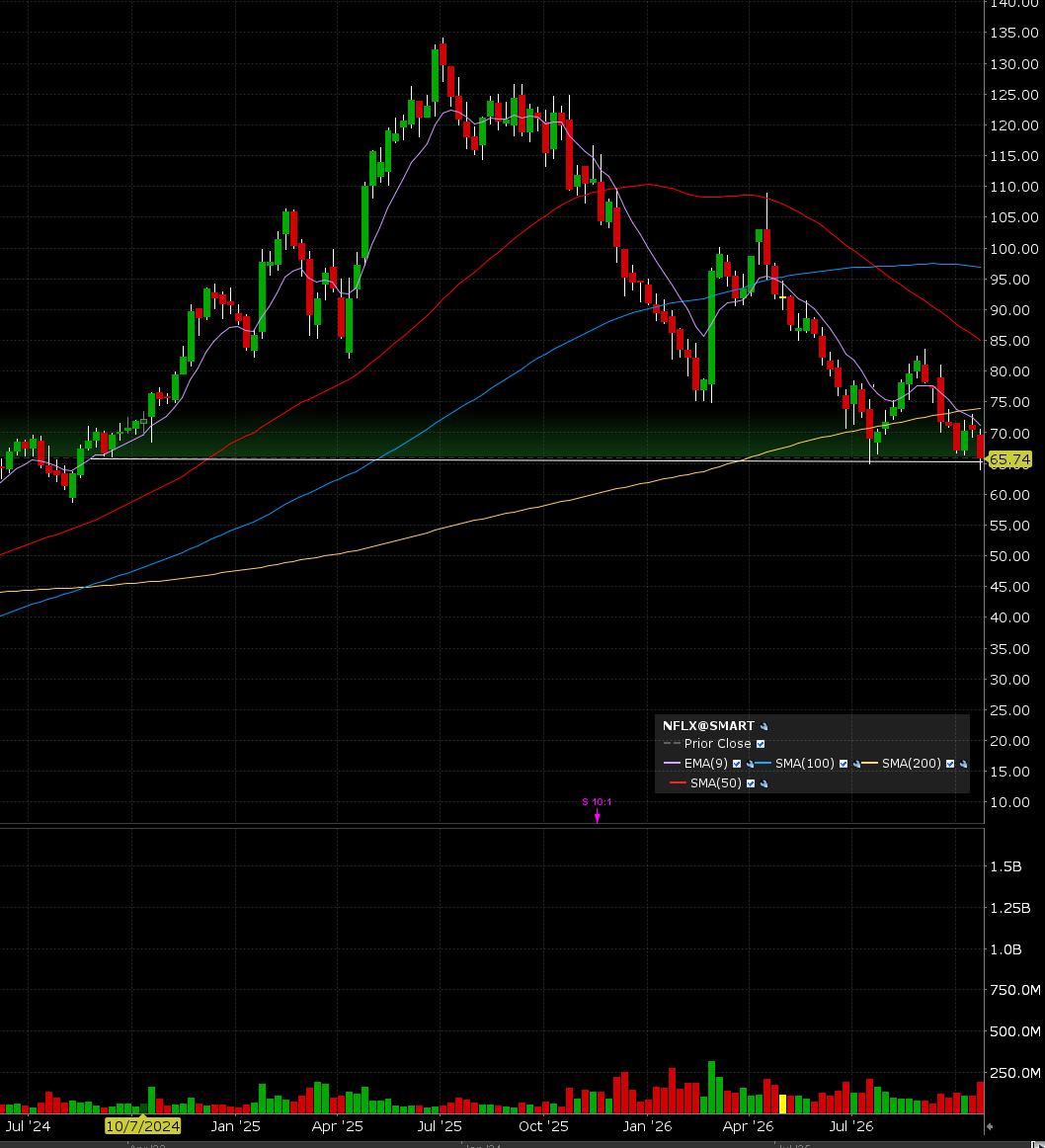
Task: Select the NFLX@SMART legend title
Action: (708, 725)
